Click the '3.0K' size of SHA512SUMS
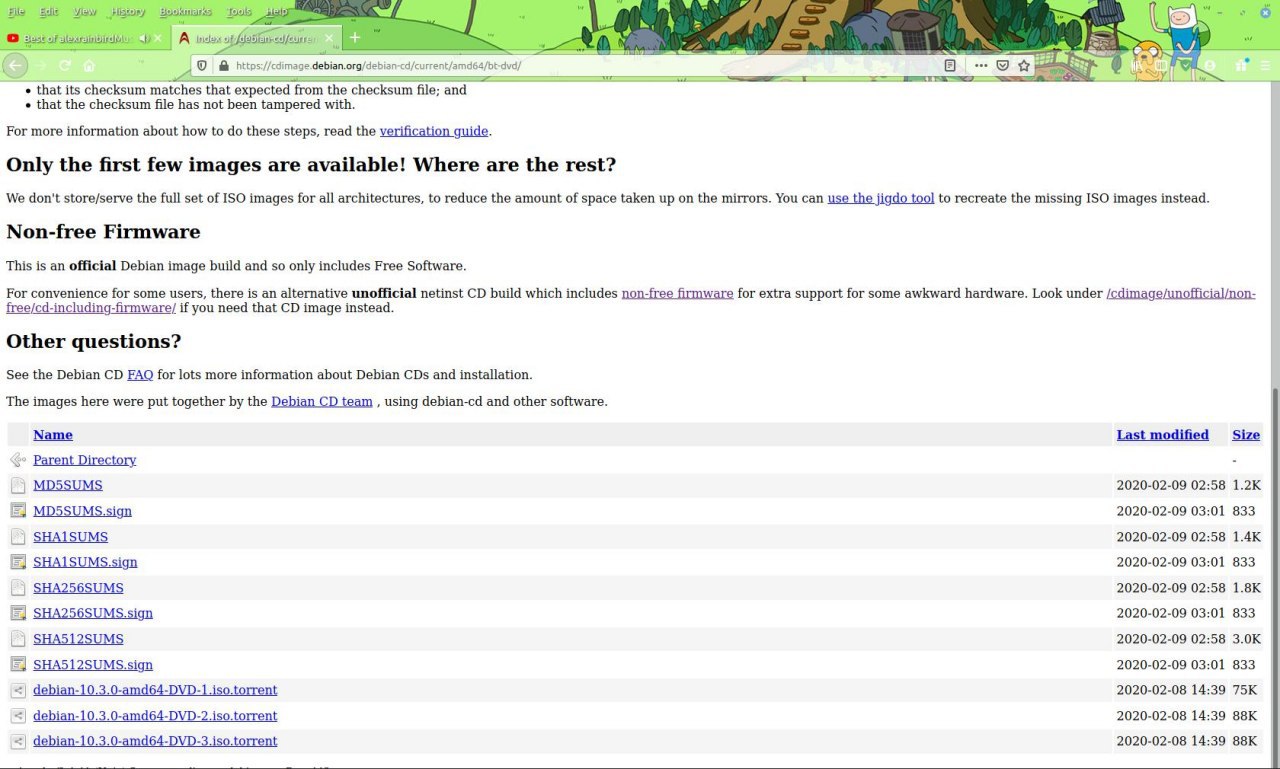 tap(1246, 639)
